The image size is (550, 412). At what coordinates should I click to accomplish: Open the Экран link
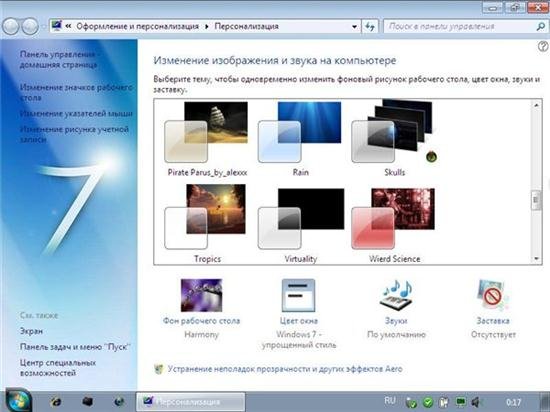point(31,331)
